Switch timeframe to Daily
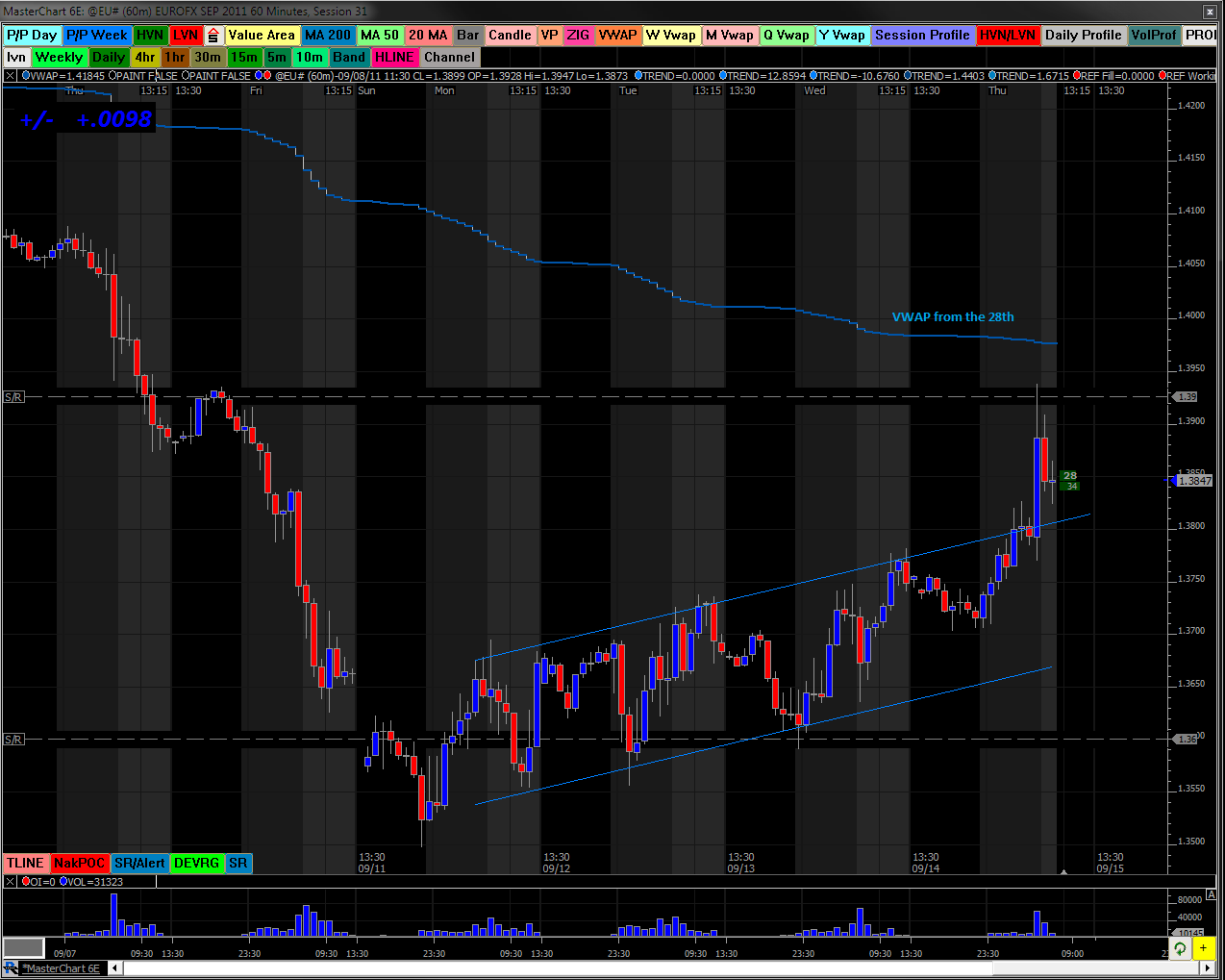The image size is (1225, 980). (x=109, y=57)
